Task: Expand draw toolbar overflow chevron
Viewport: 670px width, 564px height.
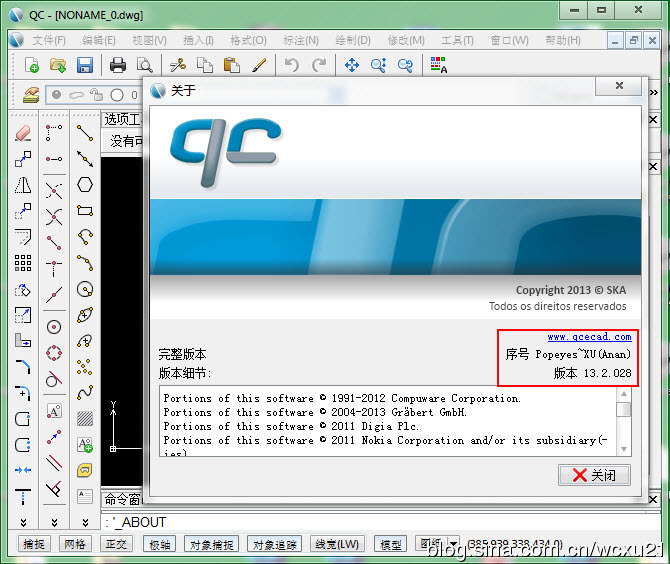Action: (x=85, y=522)
